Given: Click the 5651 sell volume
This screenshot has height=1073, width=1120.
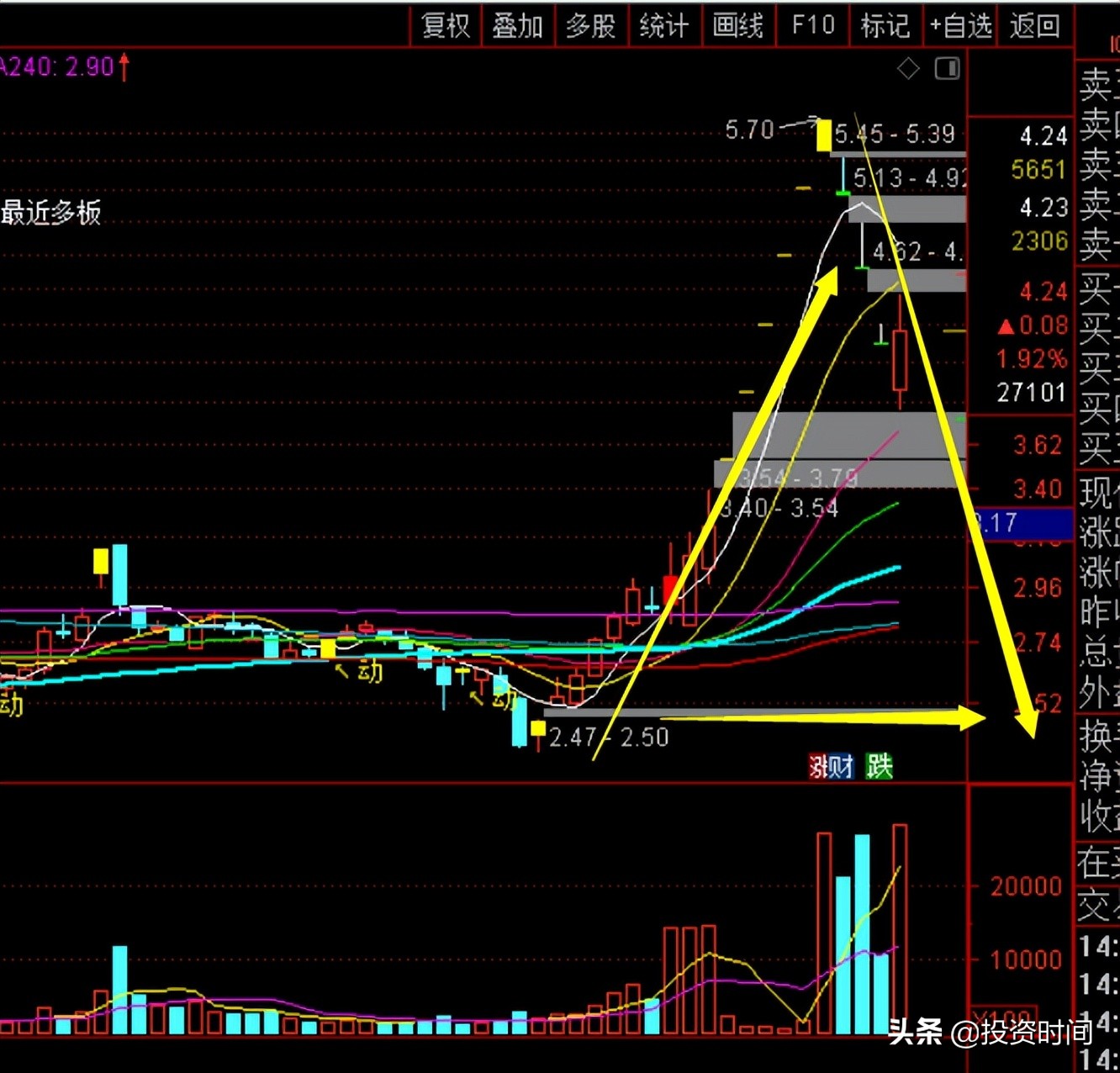Looking at the screenshot, I should (x=1038, y=170).
